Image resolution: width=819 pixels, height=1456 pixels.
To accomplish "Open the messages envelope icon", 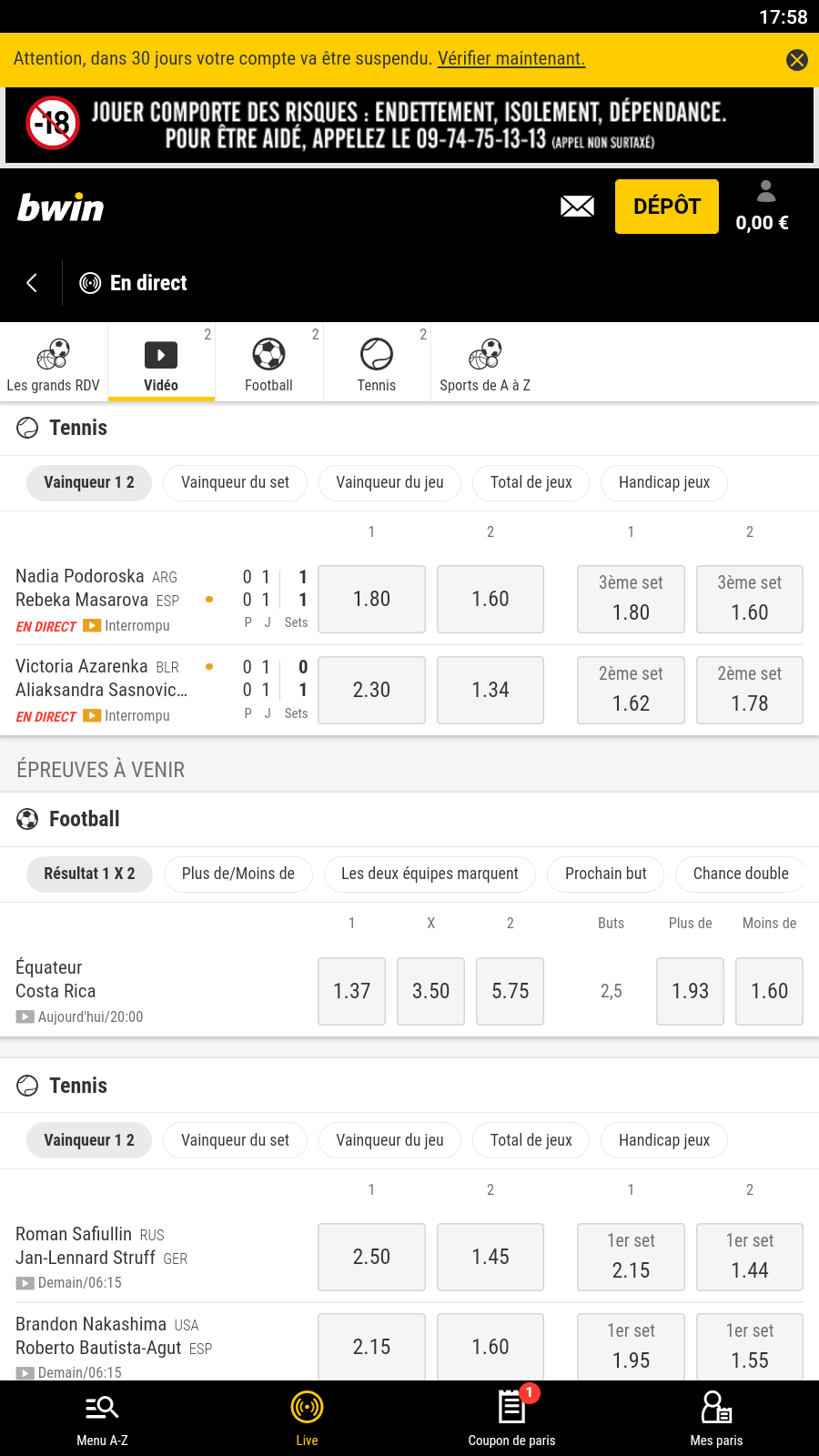I will pos(577,207).
